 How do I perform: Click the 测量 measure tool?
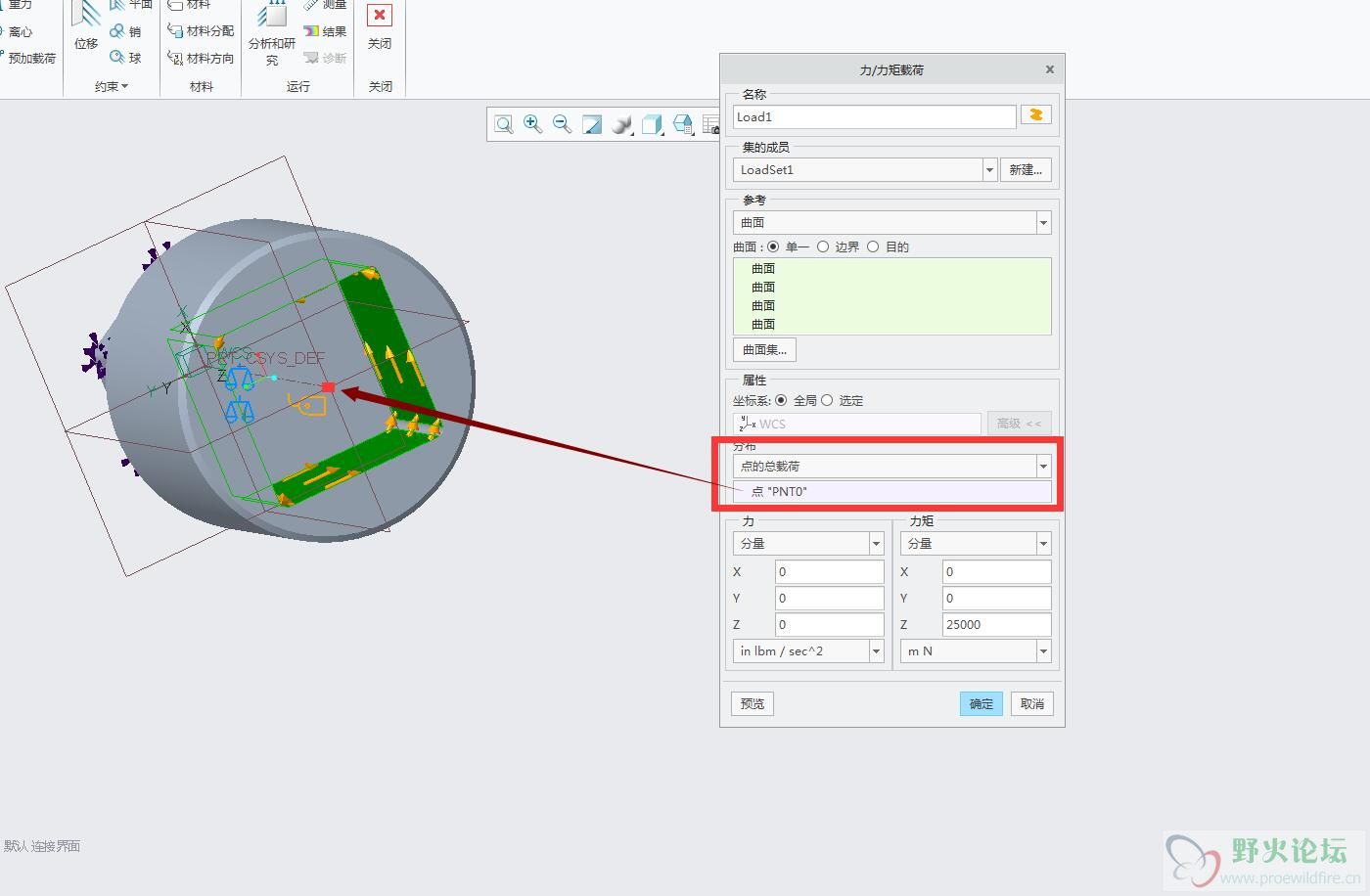pyautogui.click(x=325, y=5)
